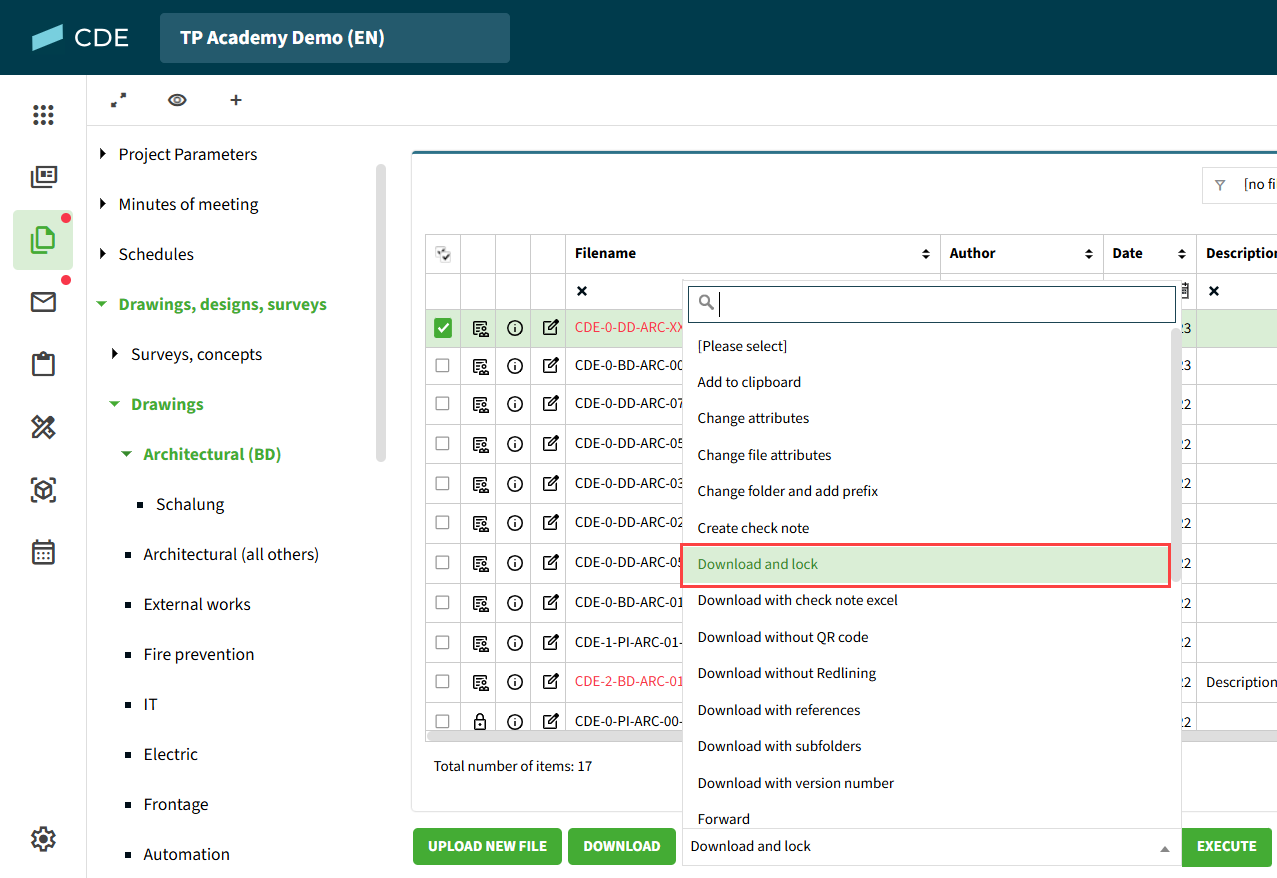Click the clipboard tasks icon in sidebar
This screenshot has width=1277, height=878.
pos(43,365)
